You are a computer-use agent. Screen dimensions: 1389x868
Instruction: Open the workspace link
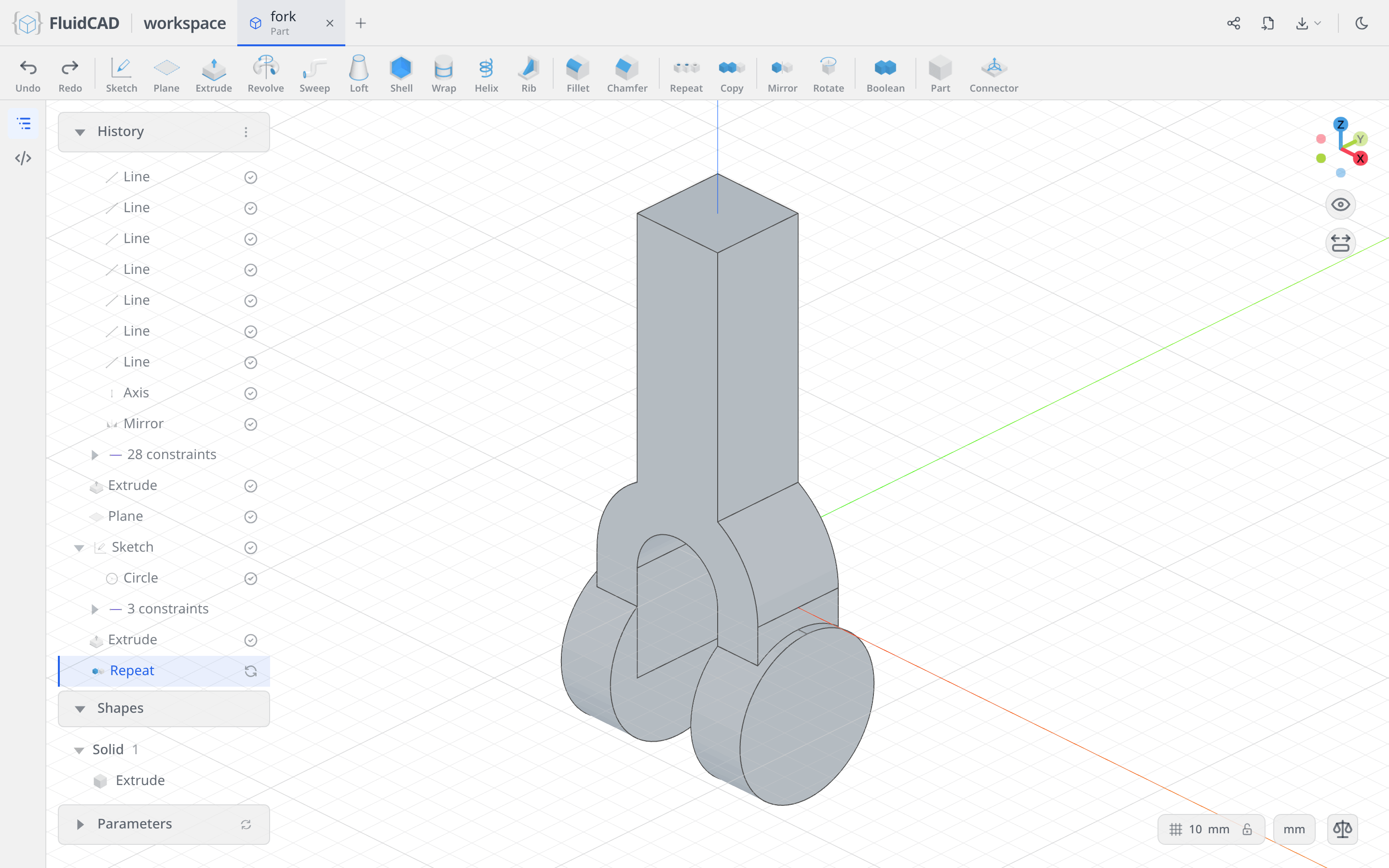point(185,23)
